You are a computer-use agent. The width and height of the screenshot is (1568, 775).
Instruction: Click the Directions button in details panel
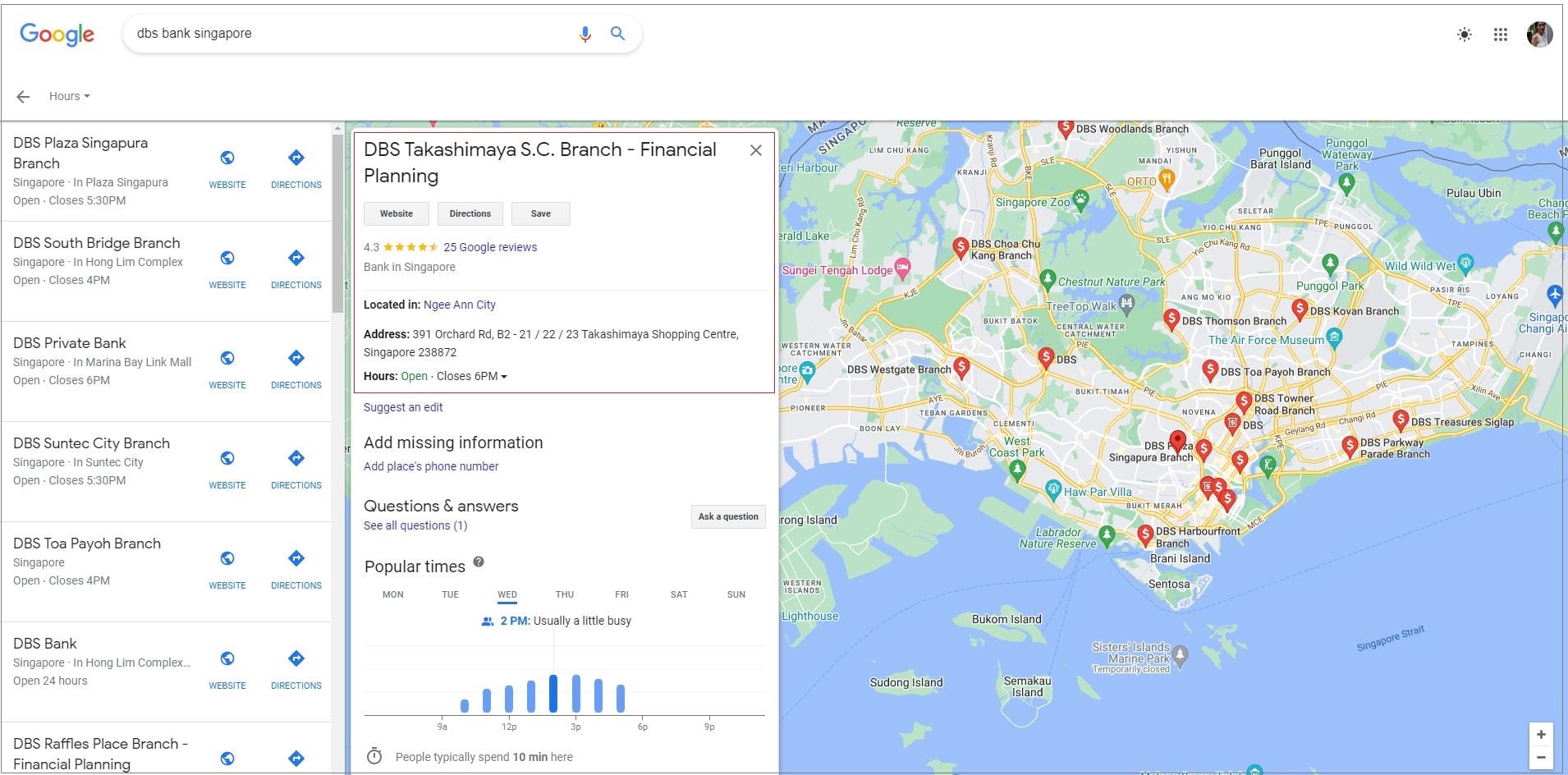tap(470, 213)
